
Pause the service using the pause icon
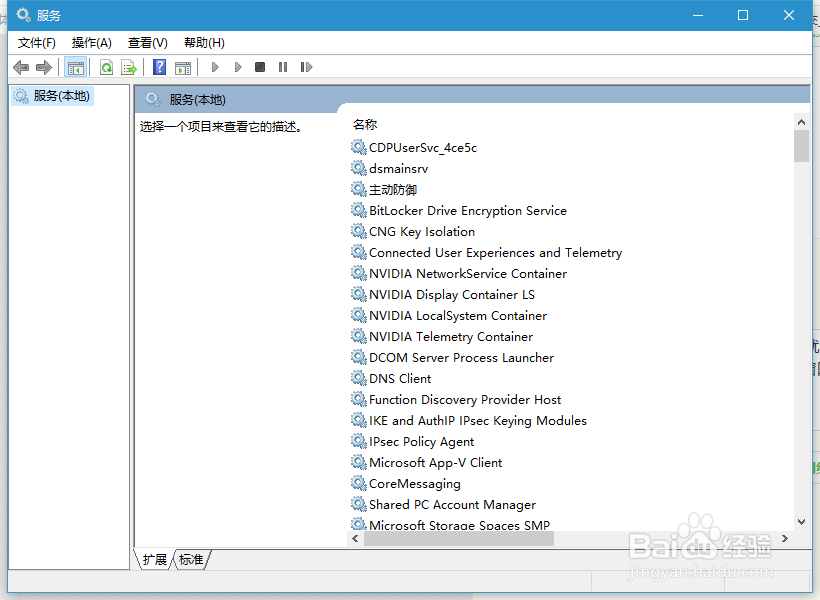tap(284, 67)
